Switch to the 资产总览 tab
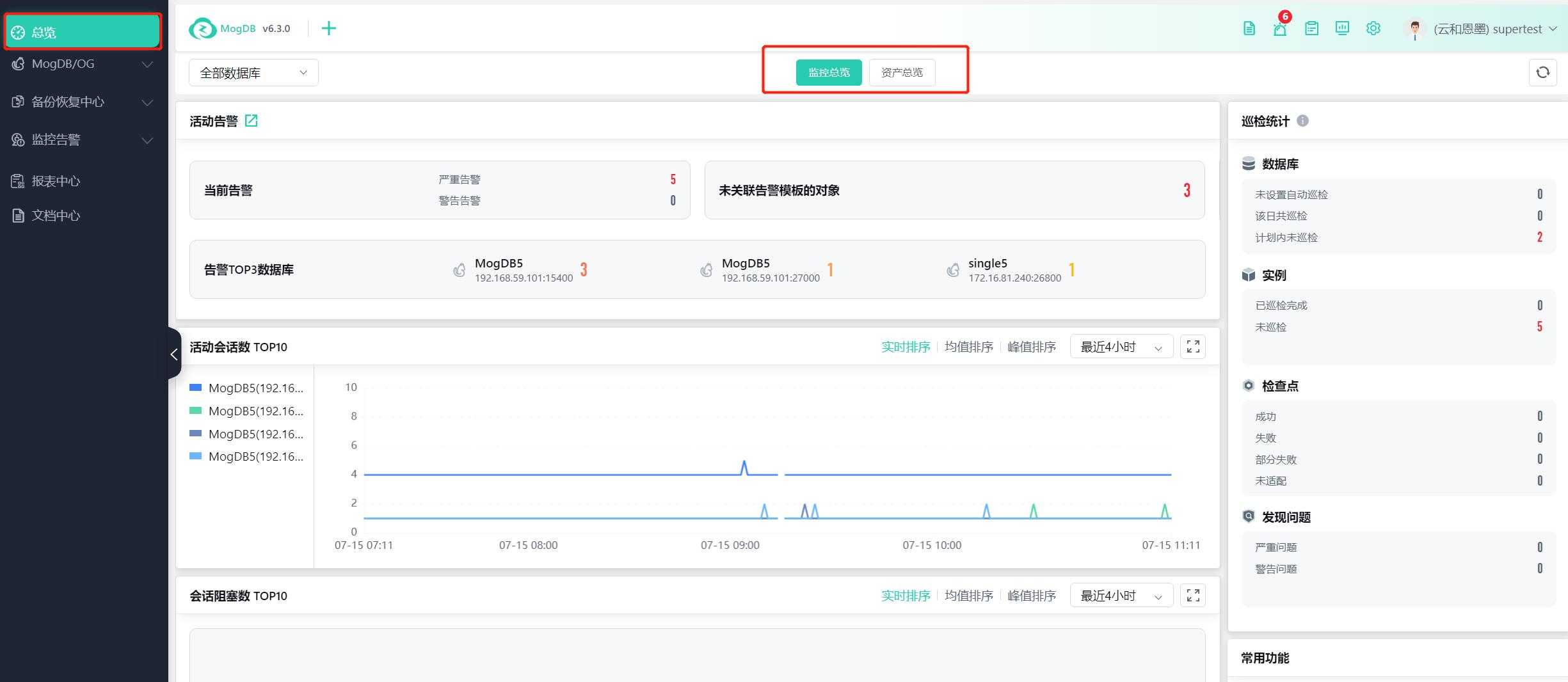 [x=902, y=72]
